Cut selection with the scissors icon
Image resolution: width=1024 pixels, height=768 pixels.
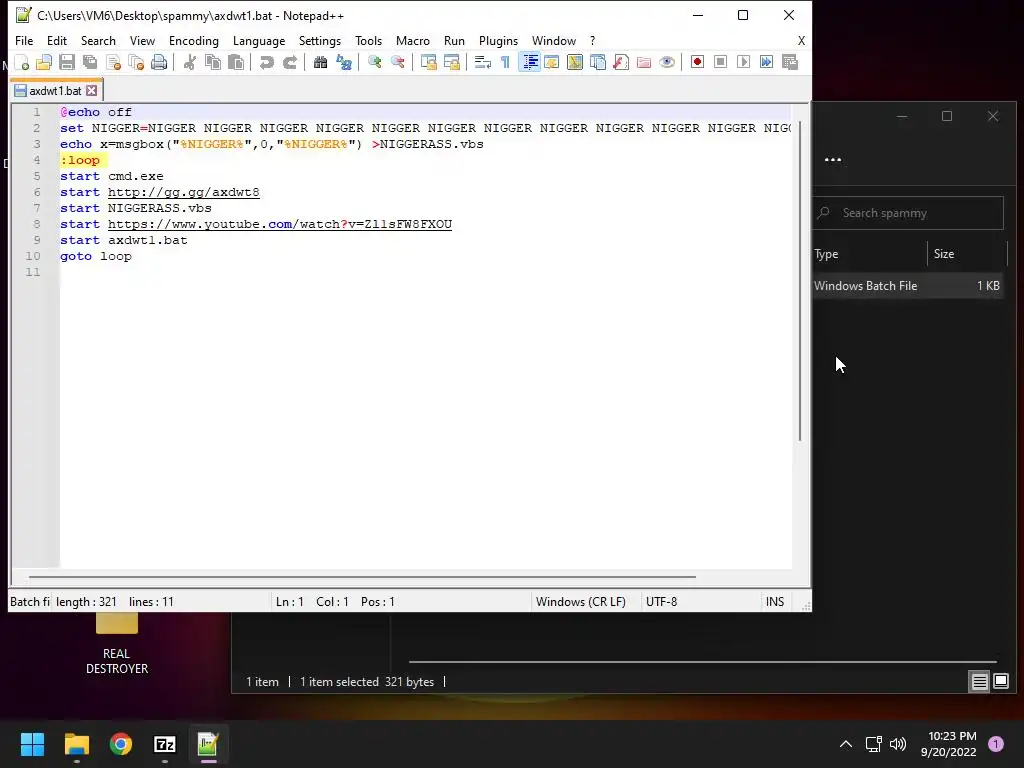190,62
